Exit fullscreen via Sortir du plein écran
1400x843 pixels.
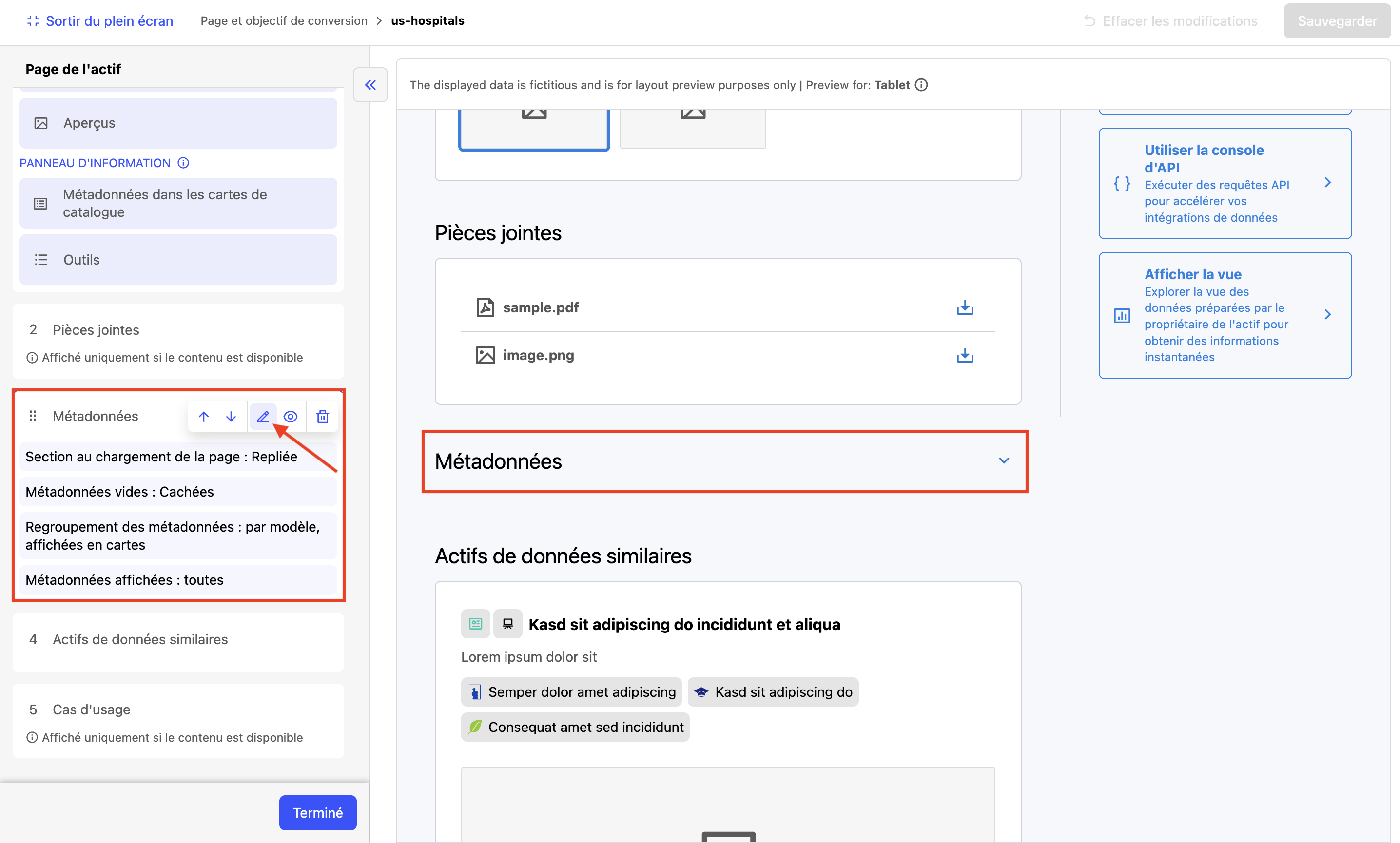click(x=100, y=21)
